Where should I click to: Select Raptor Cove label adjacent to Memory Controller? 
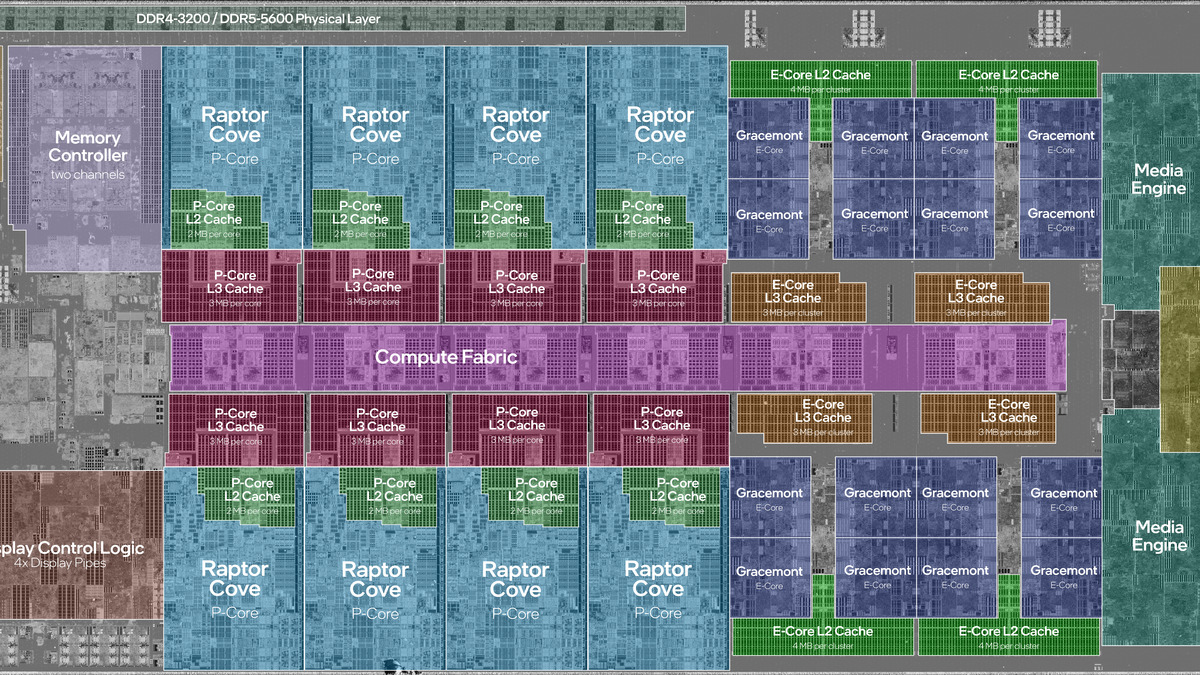pyautogui.click(x=235, y=125)
